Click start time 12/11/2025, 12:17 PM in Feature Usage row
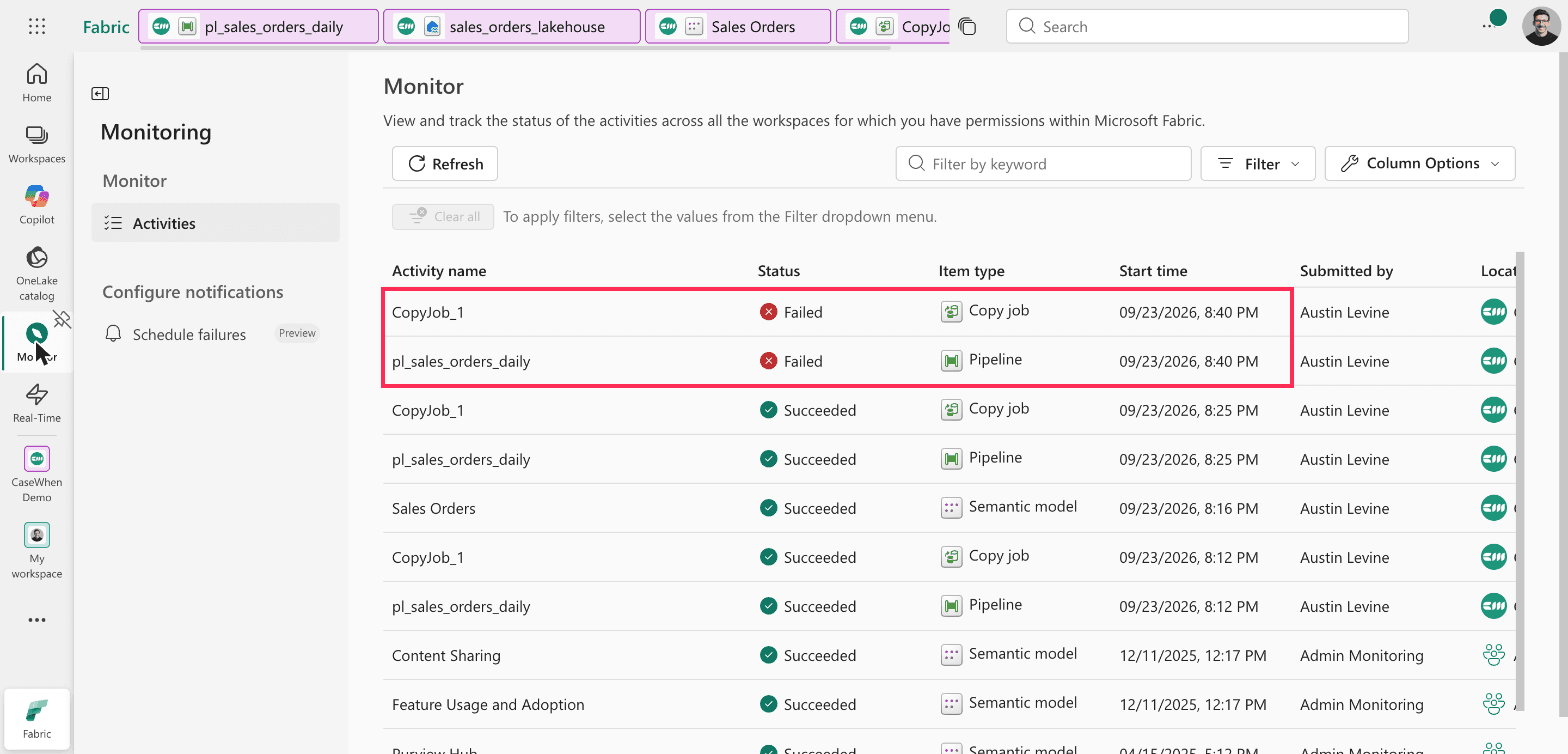Image resolution: width=1568 pixels, height=754 pixels. tap(1193, 704)
